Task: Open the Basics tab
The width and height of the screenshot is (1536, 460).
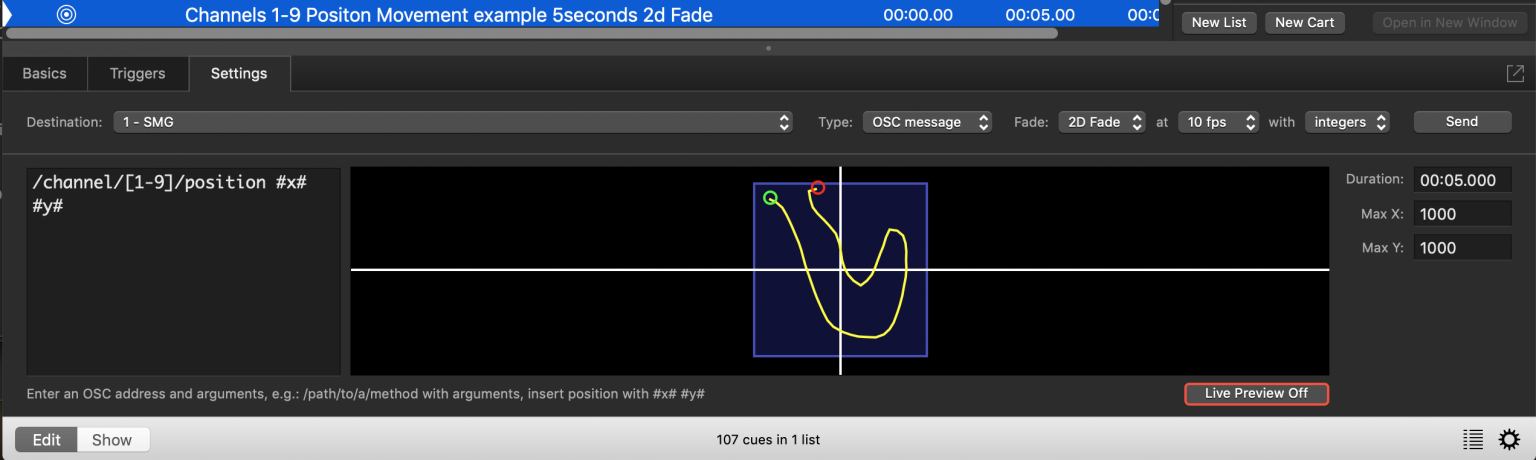Action: 44,74
